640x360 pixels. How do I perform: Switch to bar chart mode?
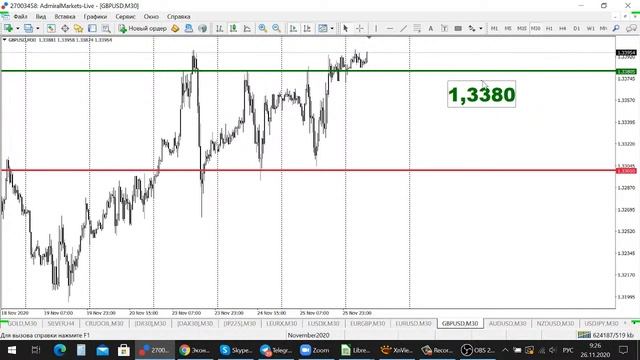tap(220, 28)
